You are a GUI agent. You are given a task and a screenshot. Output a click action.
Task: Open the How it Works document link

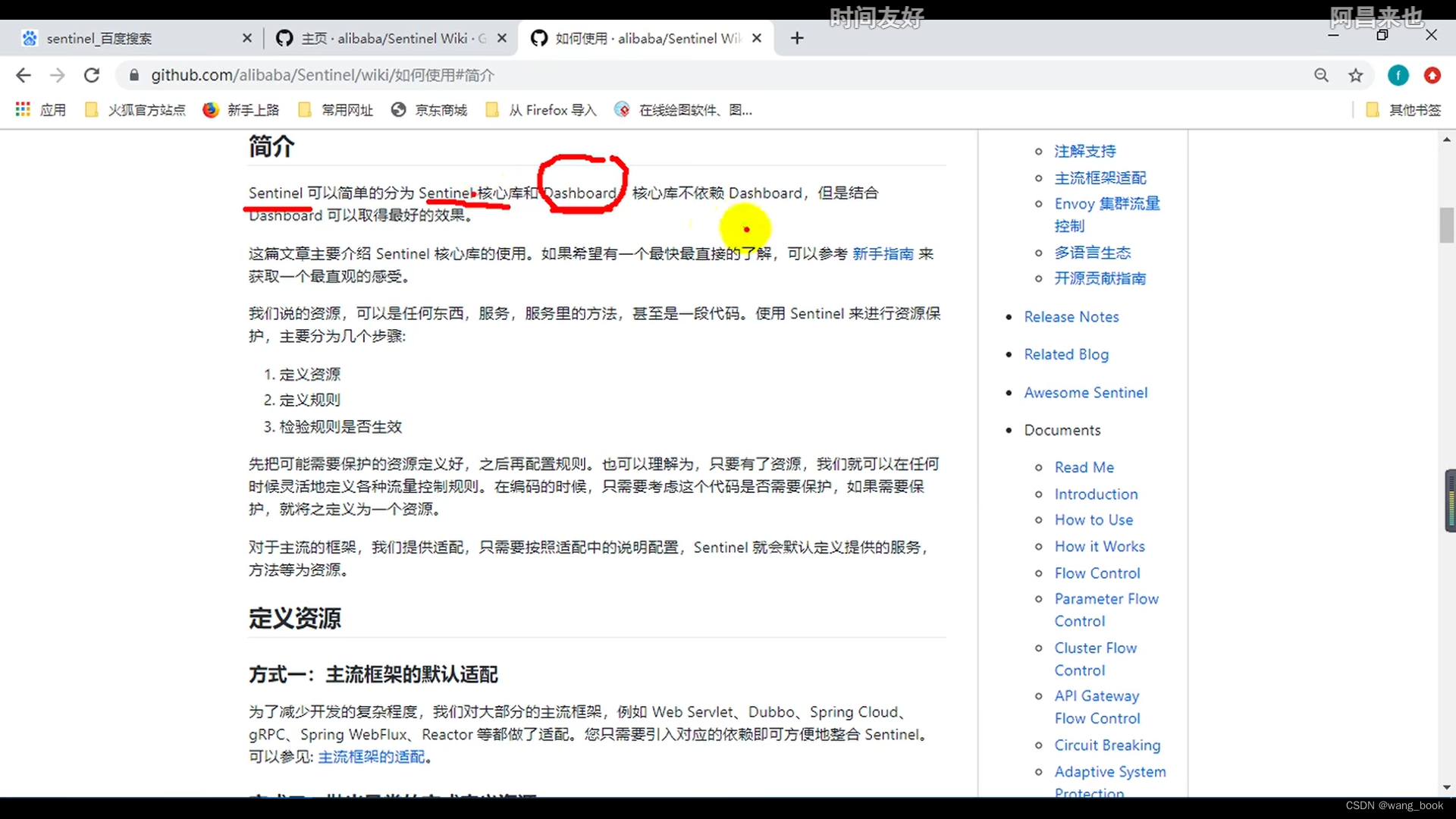[x=1100, y=546]
